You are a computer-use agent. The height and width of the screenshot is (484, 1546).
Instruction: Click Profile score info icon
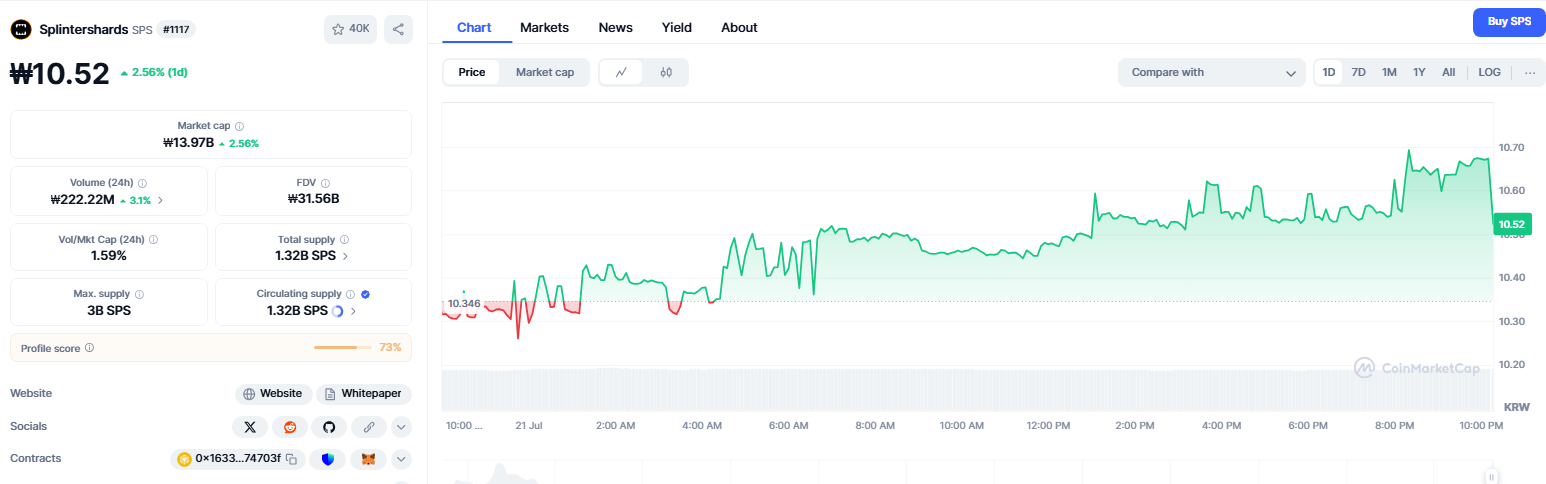pos(89,348)
